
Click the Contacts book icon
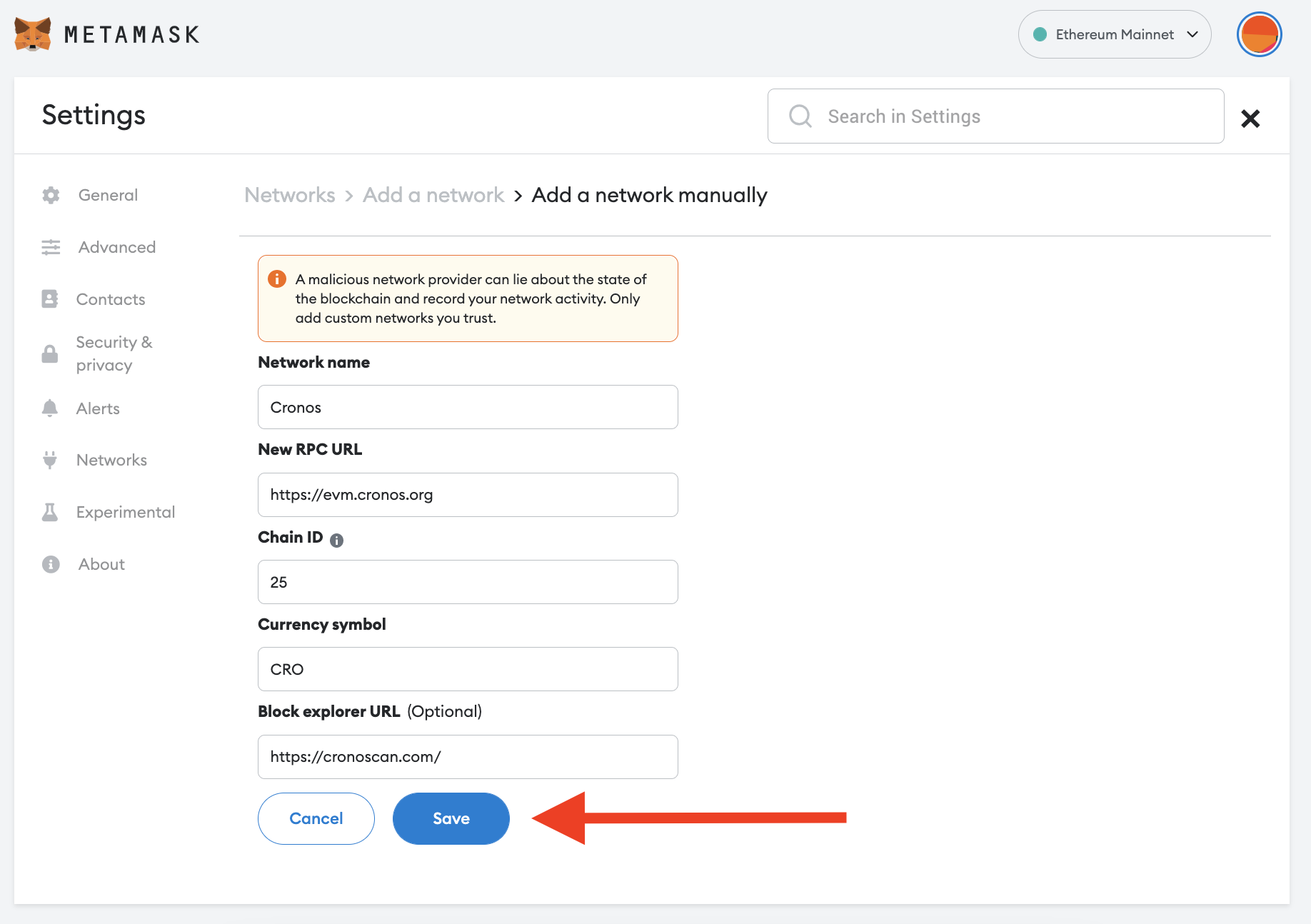pyautogui.click(x=50, y=299)
